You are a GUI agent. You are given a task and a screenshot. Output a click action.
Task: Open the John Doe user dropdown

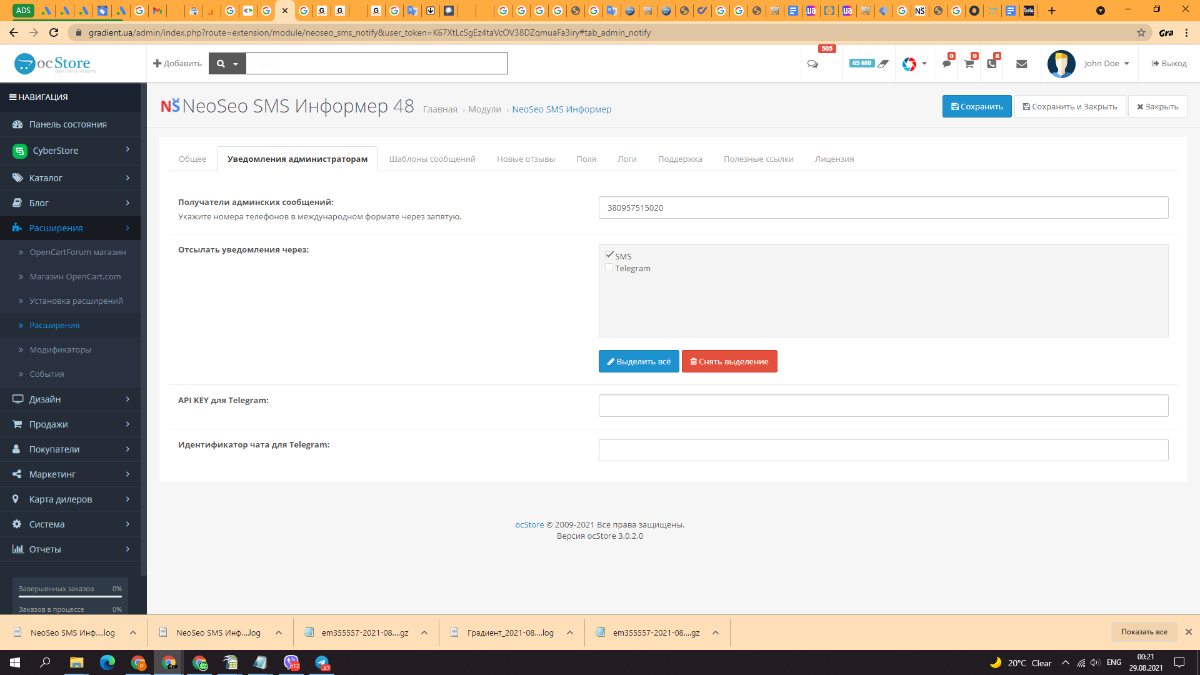pos(1106,64)
